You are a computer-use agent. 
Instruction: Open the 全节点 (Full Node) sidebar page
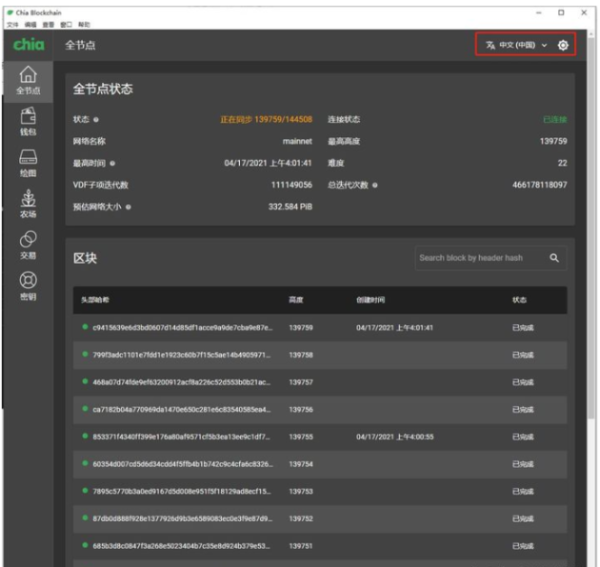28,81
